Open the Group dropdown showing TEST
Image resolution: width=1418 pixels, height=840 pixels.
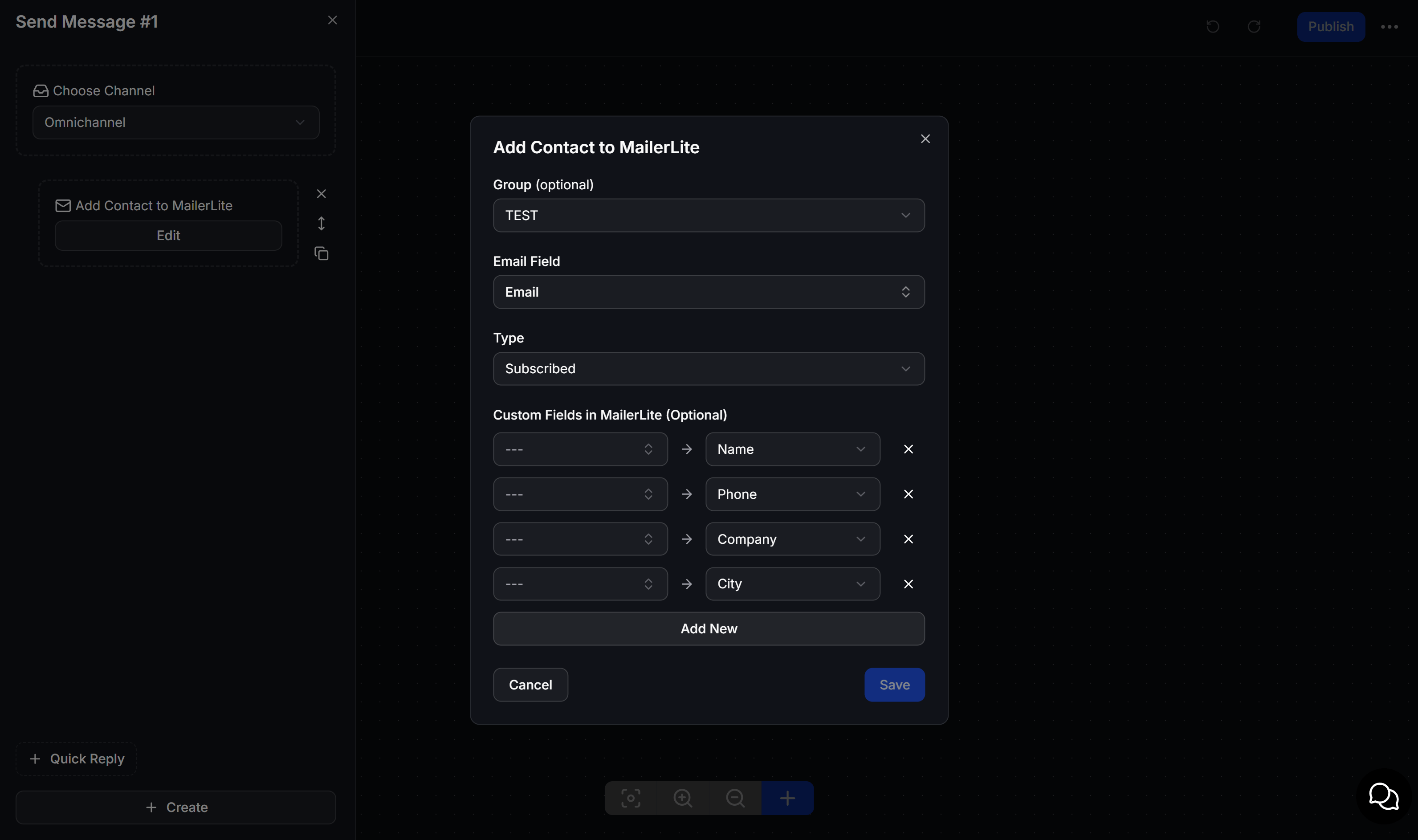[709, 215]
